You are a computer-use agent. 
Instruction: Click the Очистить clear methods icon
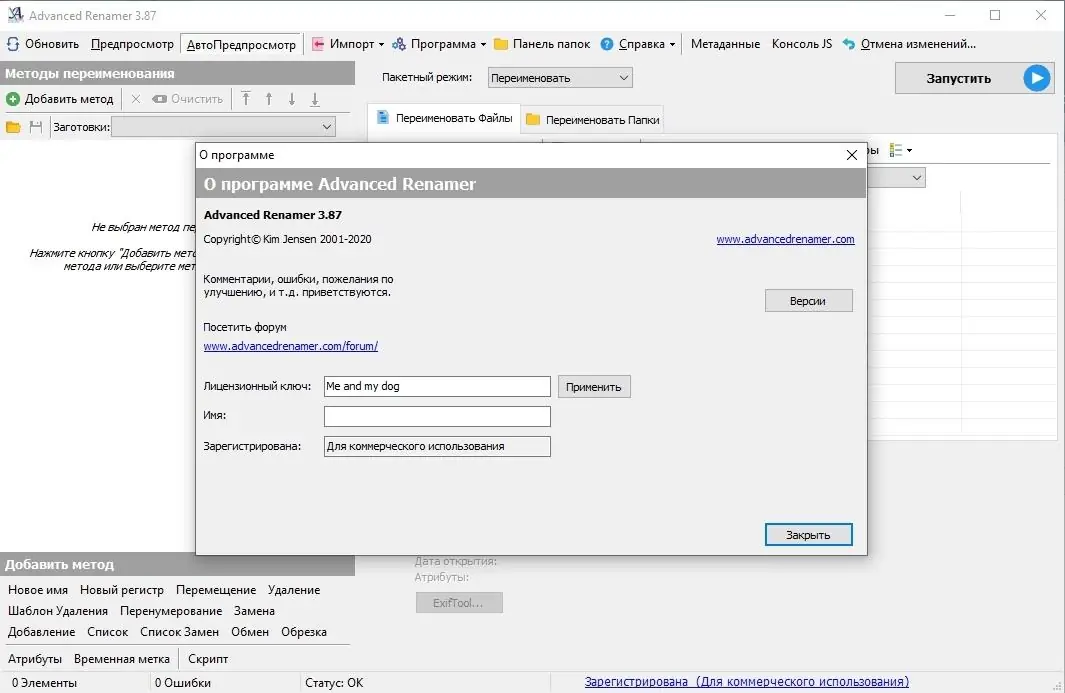pyautogui.click(x=160, y=97)
